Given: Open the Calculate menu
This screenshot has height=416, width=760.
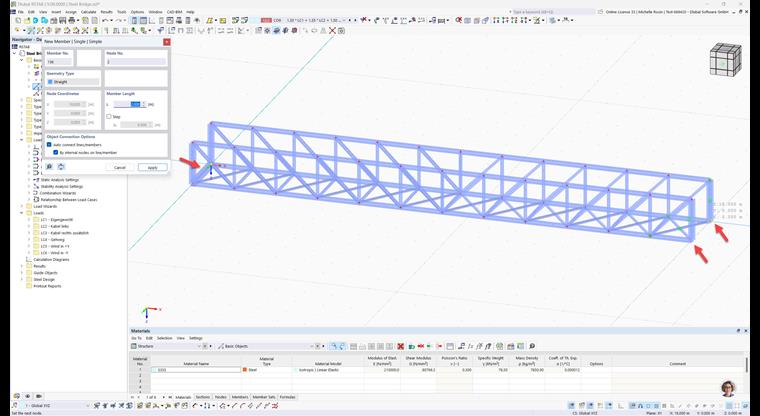Looking at the screenshot, I should click(x=88, y=12).
